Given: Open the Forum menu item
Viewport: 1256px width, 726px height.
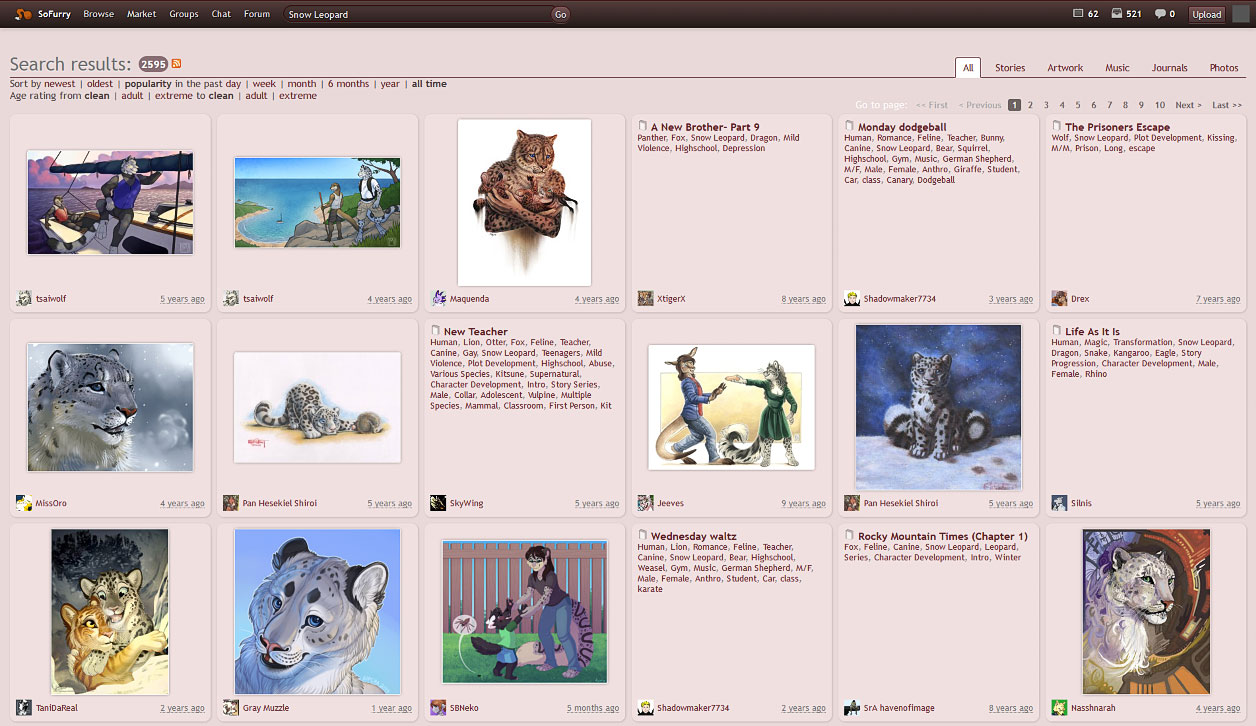Looking at the screenshot, I should [257, 13].
